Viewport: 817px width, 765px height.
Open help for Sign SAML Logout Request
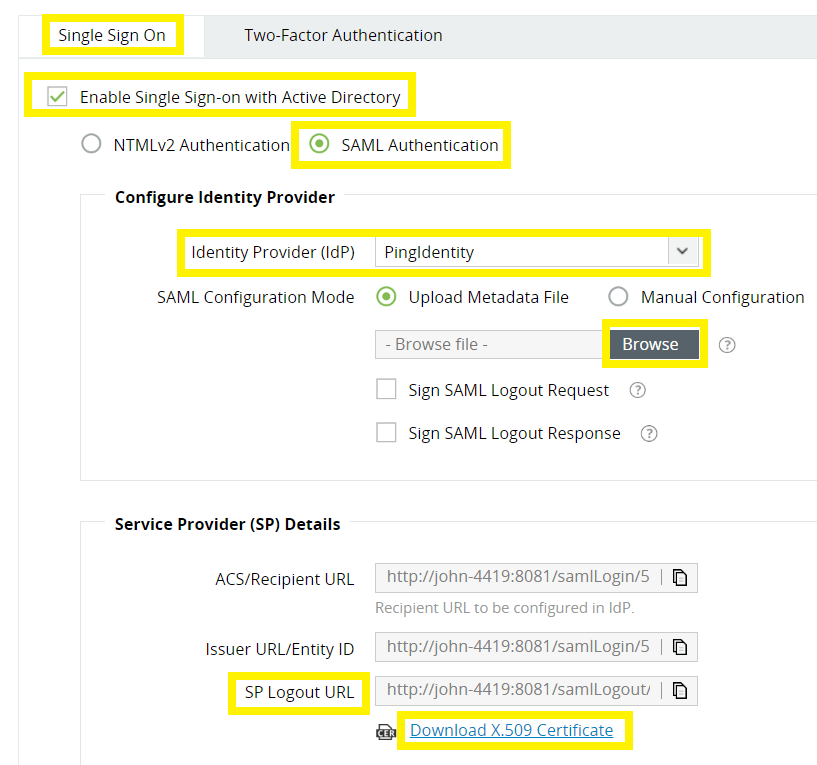pos(637,390)
